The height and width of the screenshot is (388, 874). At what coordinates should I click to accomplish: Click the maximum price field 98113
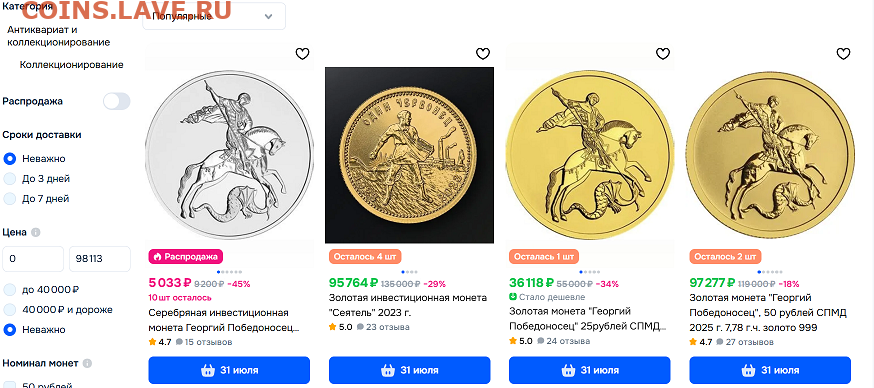coord(100,259)
